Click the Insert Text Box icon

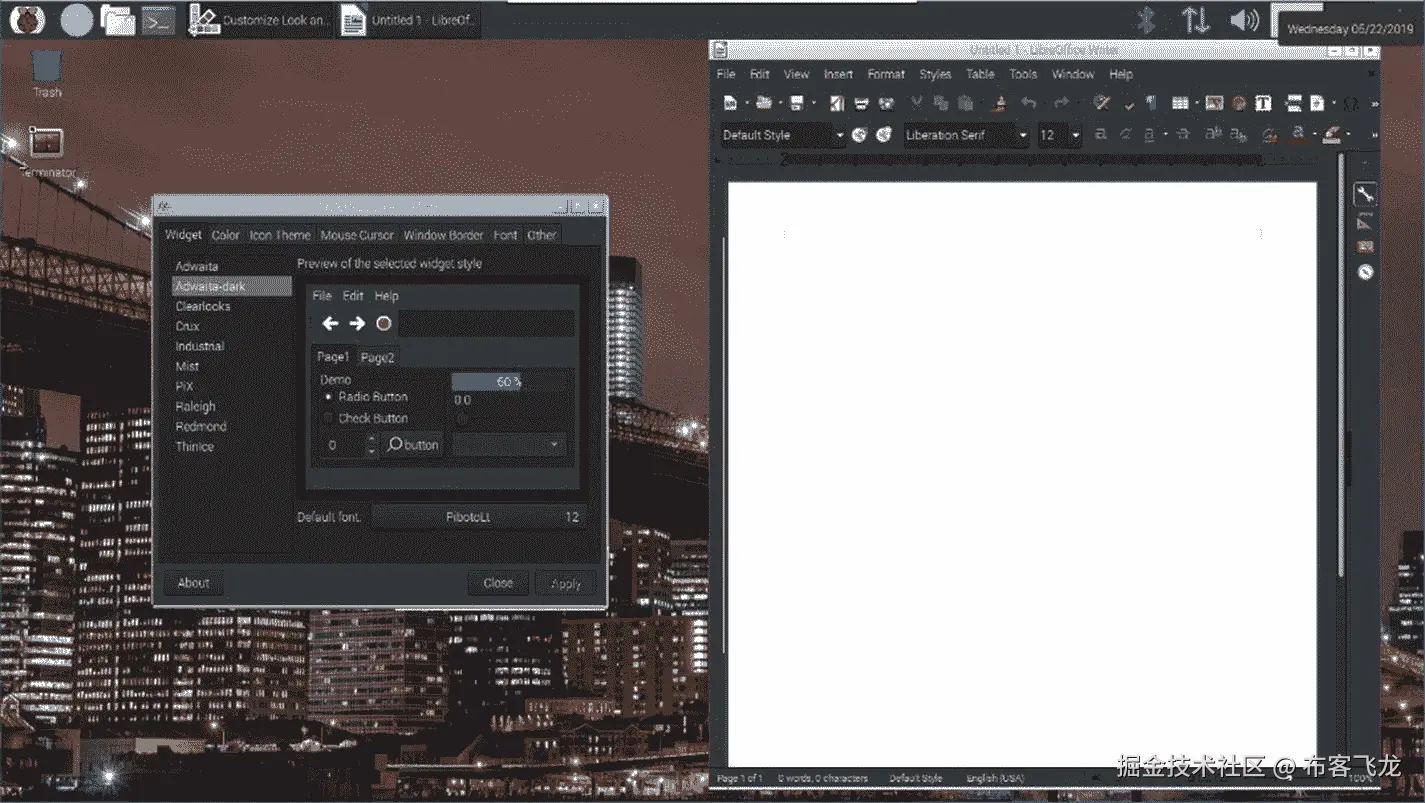[1263, 103]
